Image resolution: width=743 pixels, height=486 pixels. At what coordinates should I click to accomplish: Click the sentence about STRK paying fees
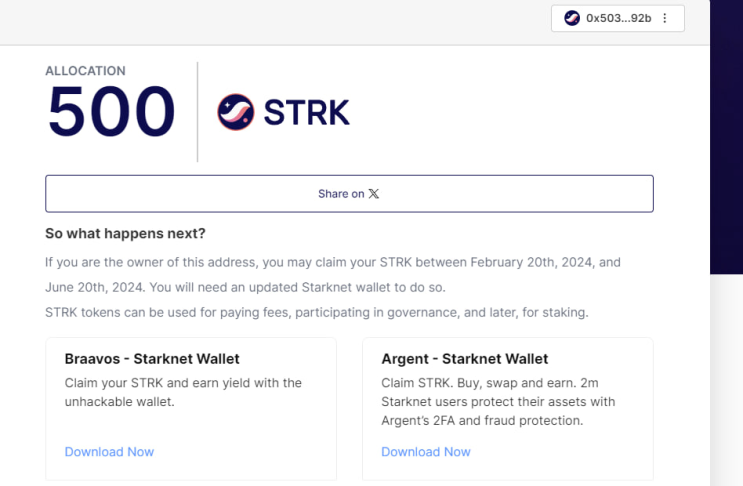317,312
